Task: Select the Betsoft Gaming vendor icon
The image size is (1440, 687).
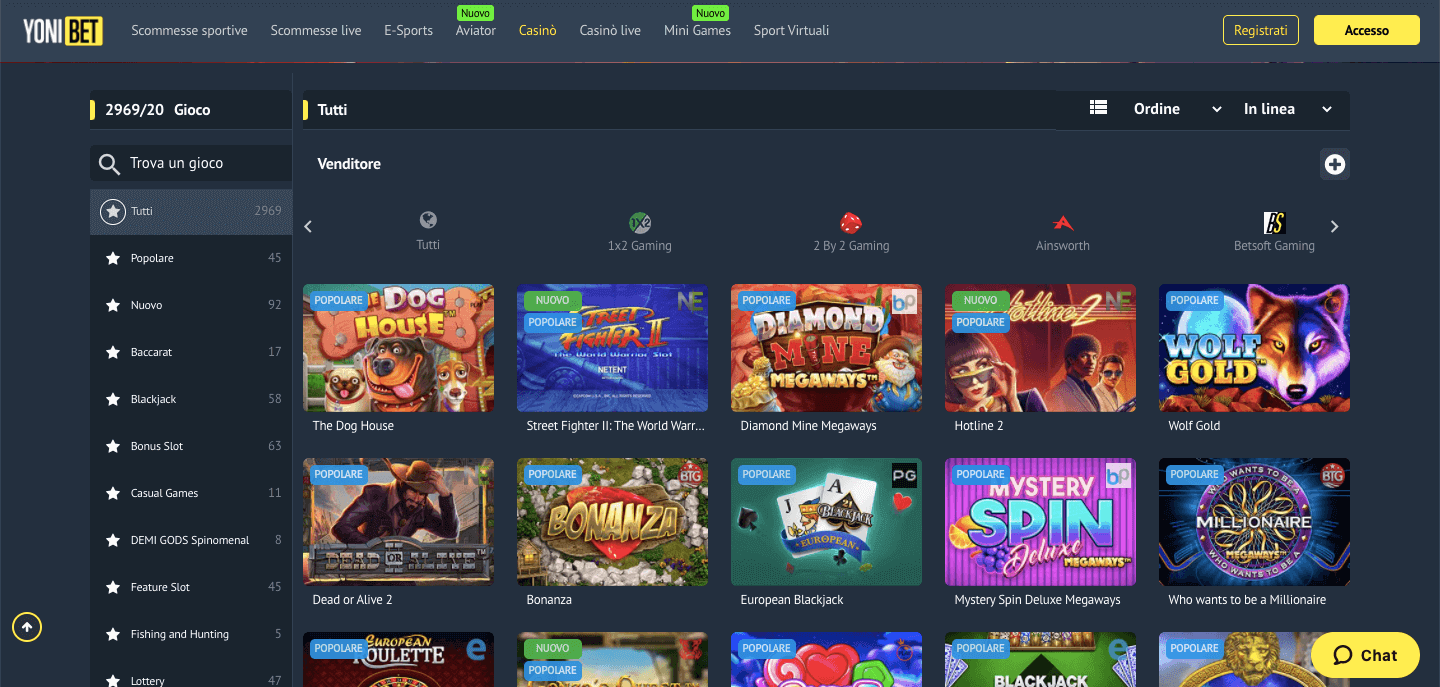Action: click(x=1274, y=222)
